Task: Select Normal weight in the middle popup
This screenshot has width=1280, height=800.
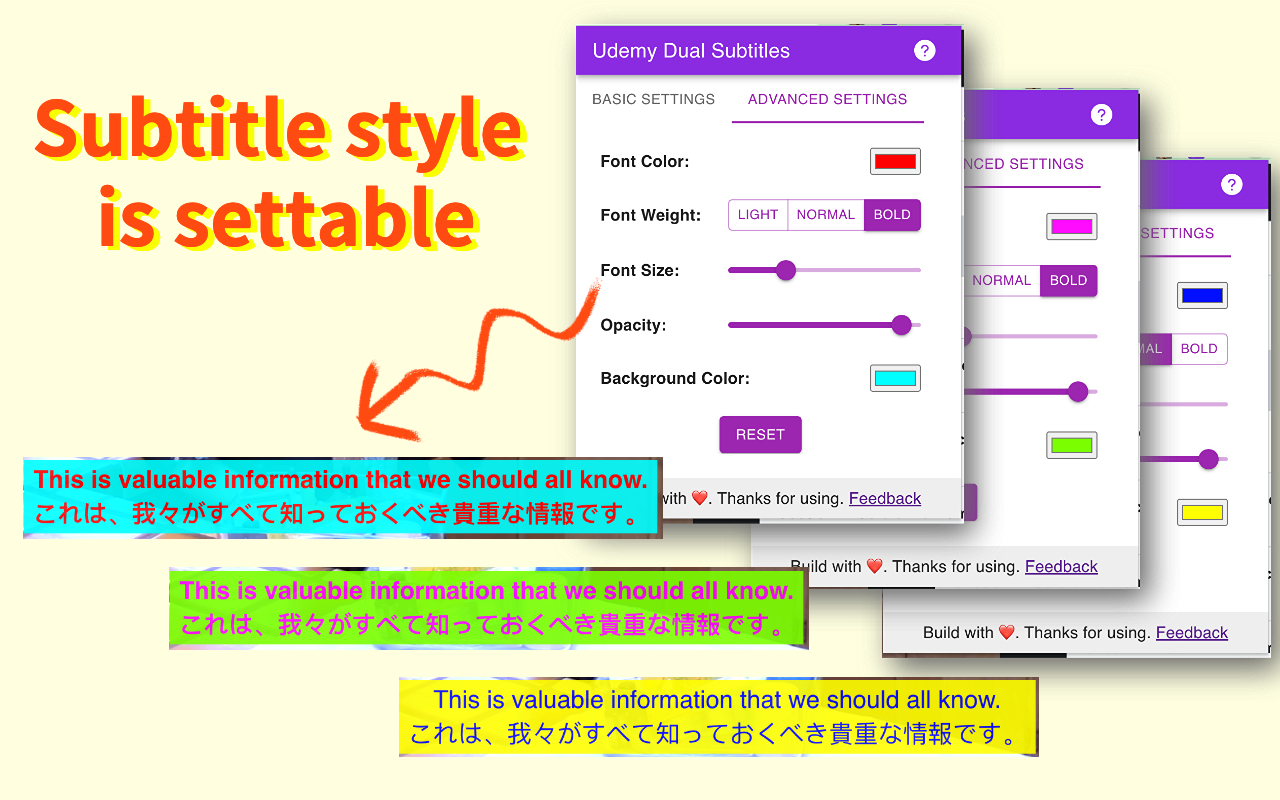Action: [x=1001, y=281]
